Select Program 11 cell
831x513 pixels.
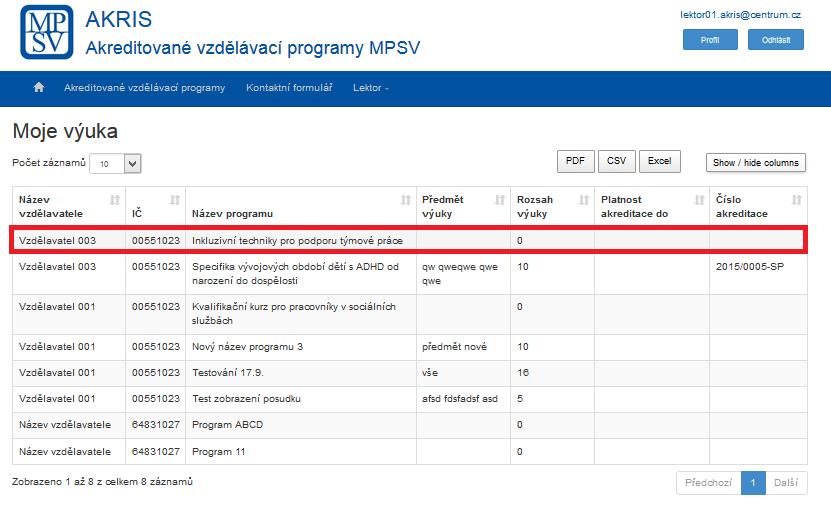[300, 452]
